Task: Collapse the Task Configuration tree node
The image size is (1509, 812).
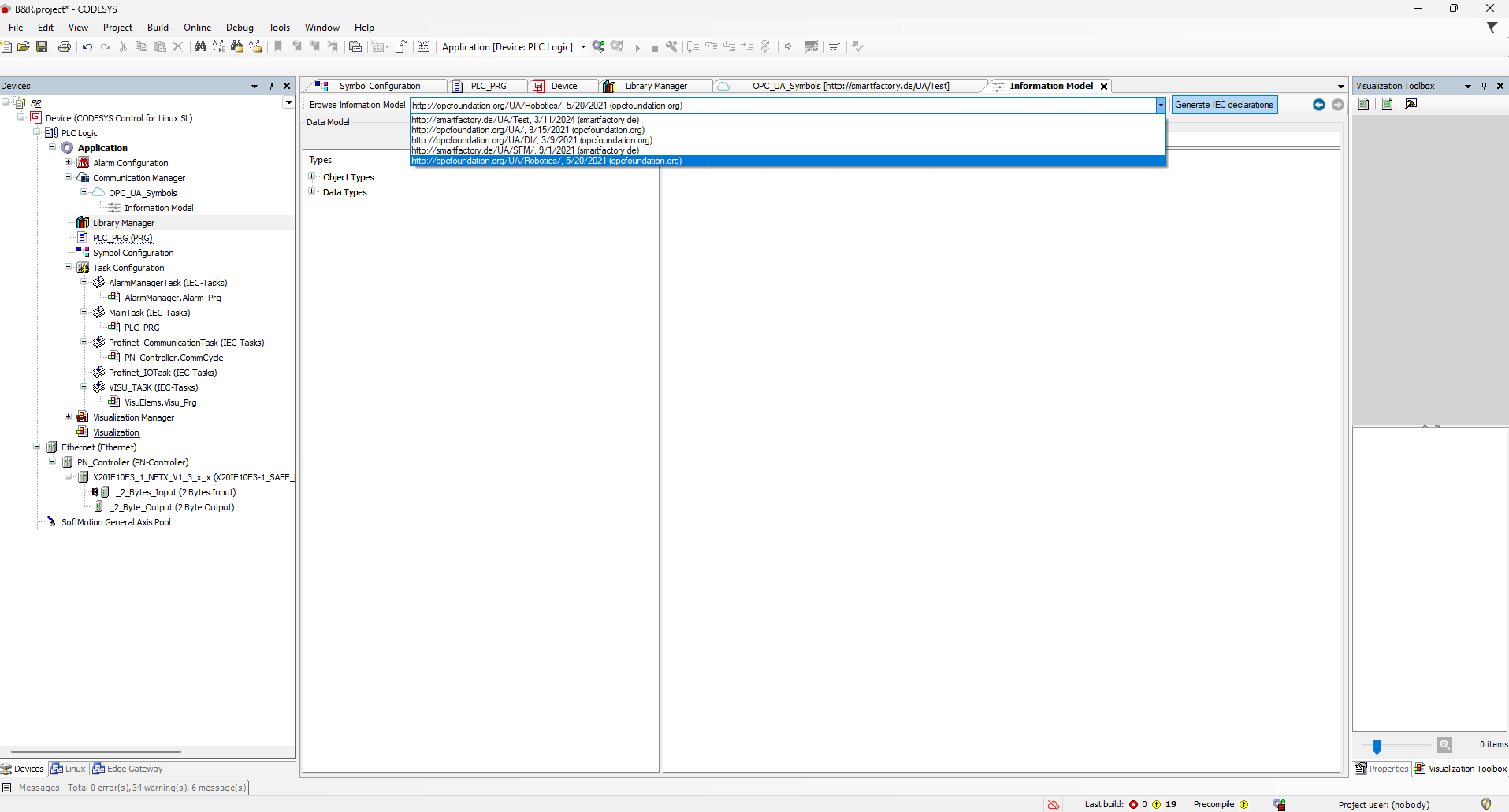Action: (x=69, y=268)
